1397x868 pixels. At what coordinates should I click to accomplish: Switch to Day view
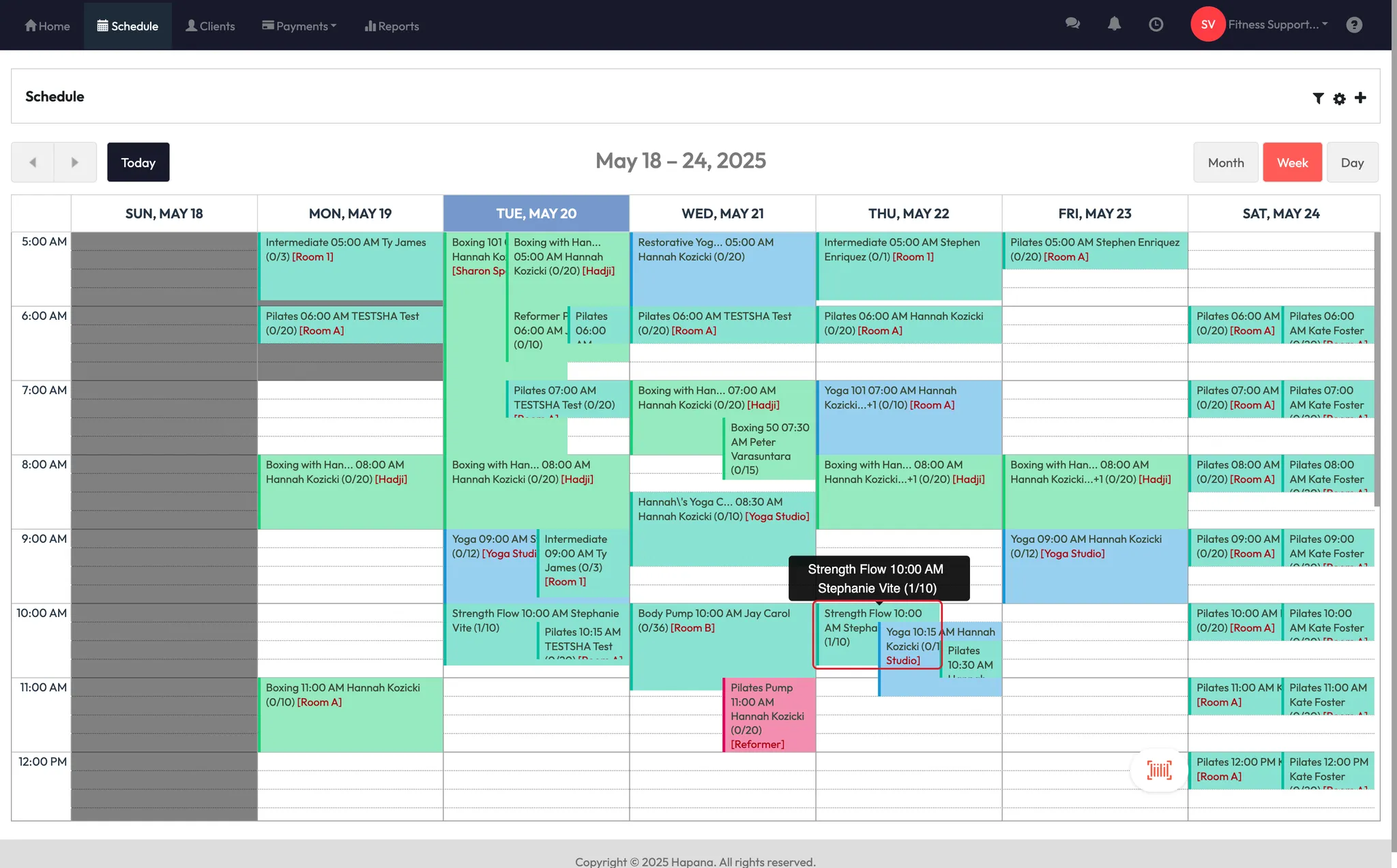click(x=1352, y=162)
